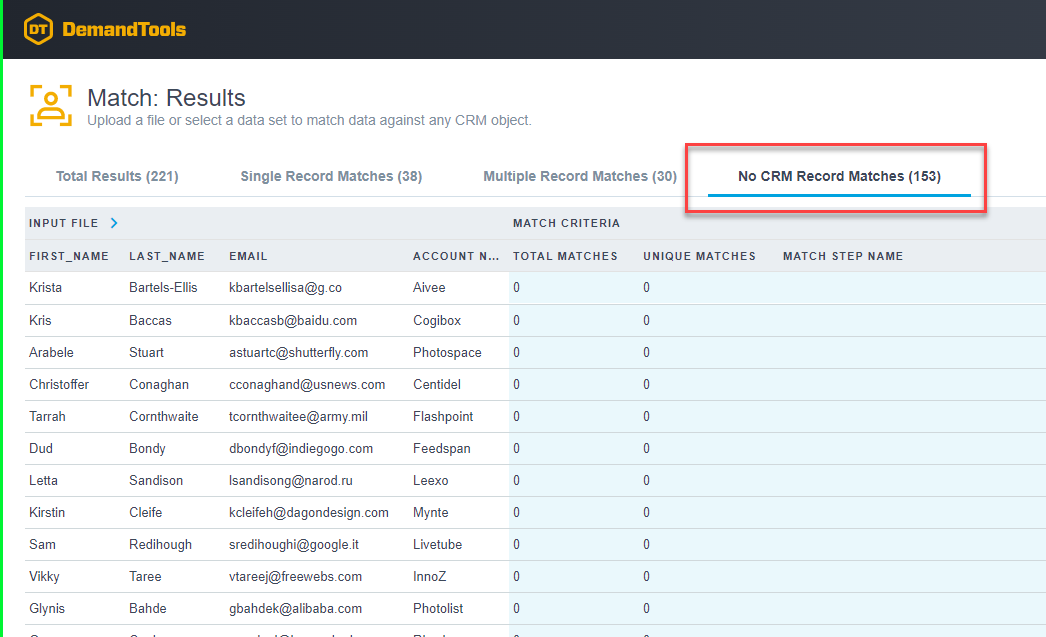
Task: Click the truncated ACCOUNT N... column header
Action: (x=456, y=256)
